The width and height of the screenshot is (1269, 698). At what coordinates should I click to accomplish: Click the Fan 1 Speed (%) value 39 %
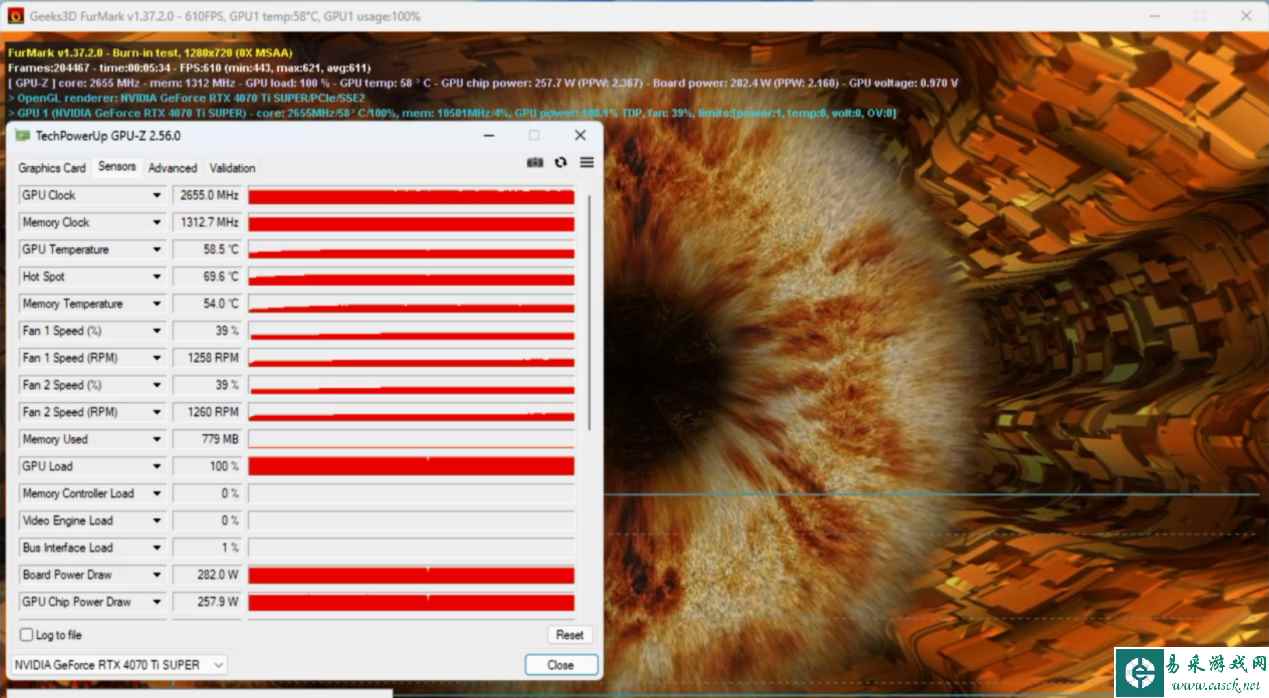[208, 331]
